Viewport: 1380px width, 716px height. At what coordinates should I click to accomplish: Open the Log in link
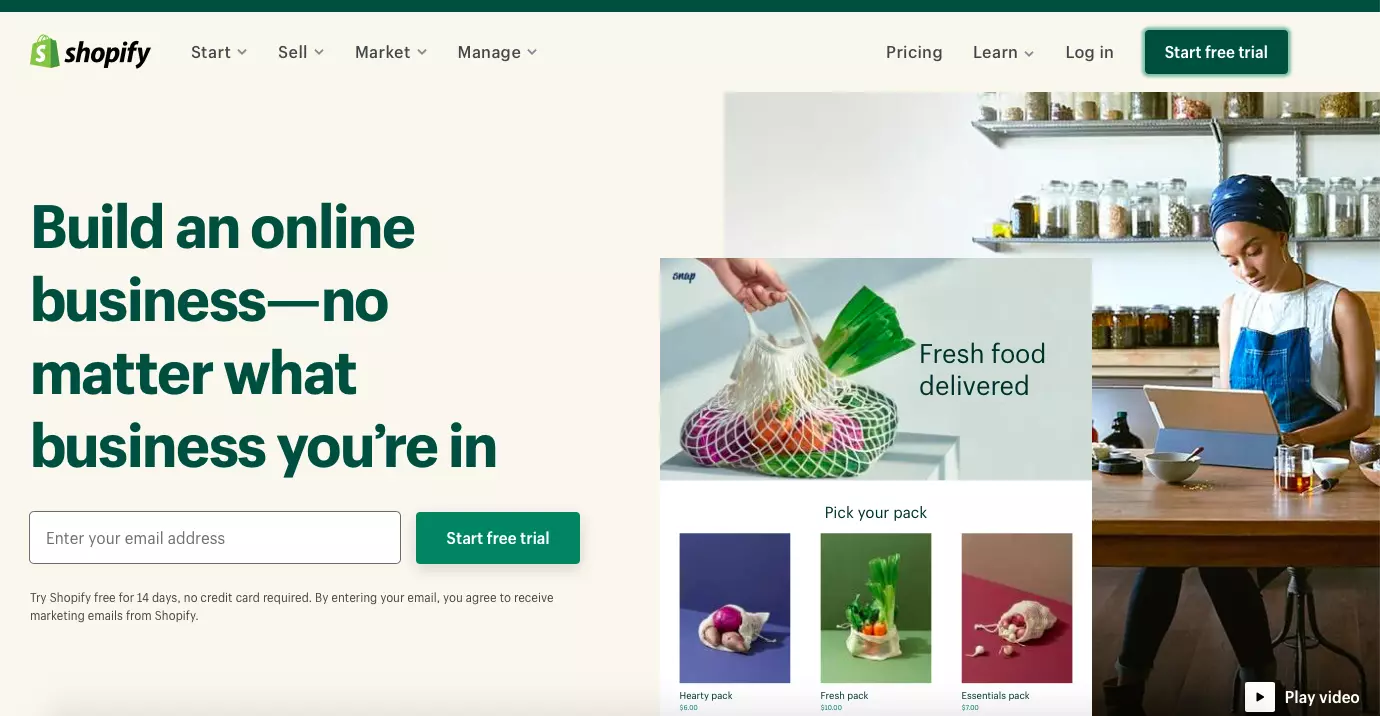point(1089,52)
